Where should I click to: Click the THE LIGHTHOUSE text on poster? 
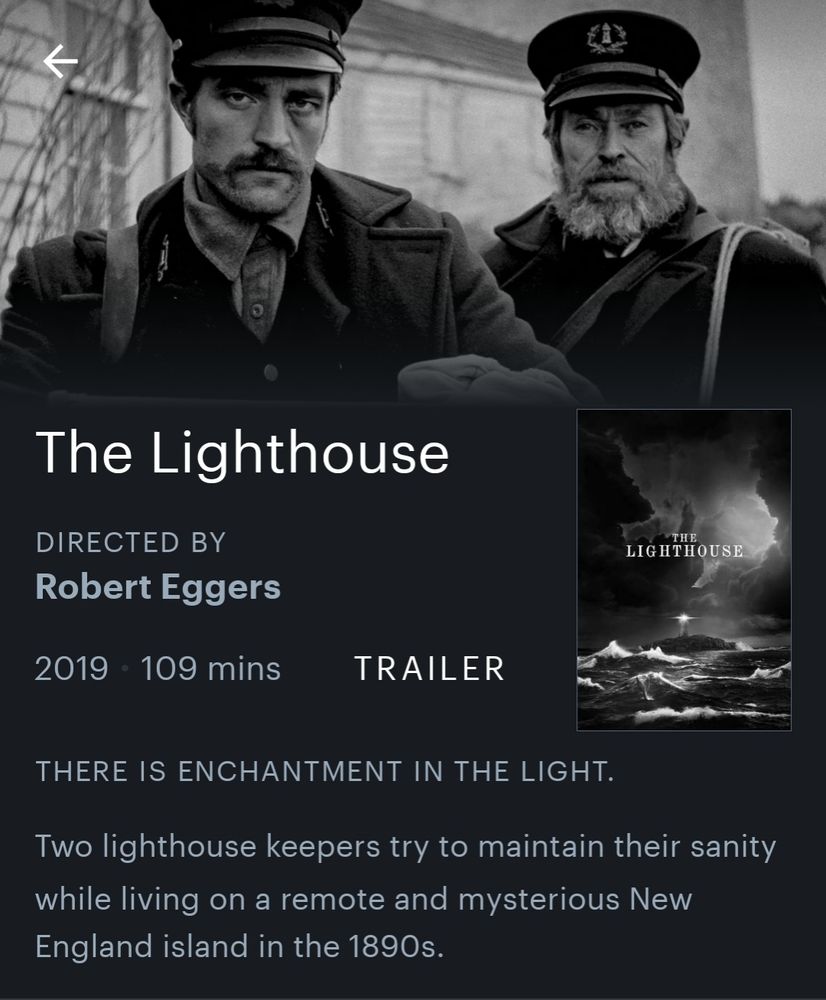[684, 547]
